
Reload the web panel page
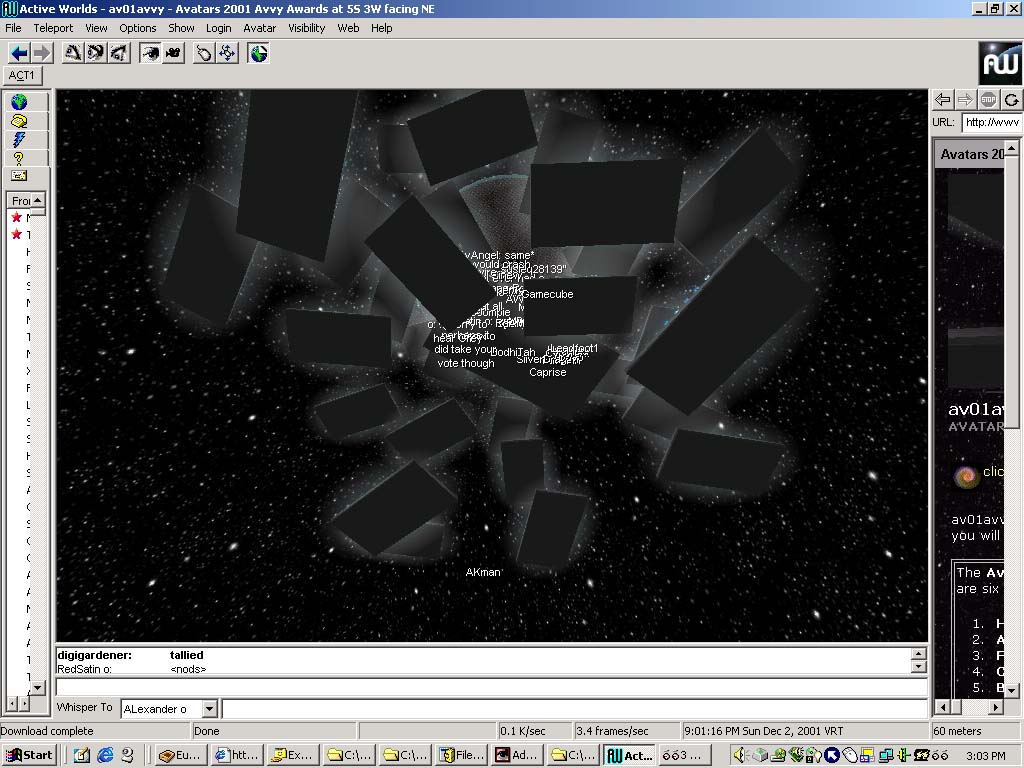1012,99
